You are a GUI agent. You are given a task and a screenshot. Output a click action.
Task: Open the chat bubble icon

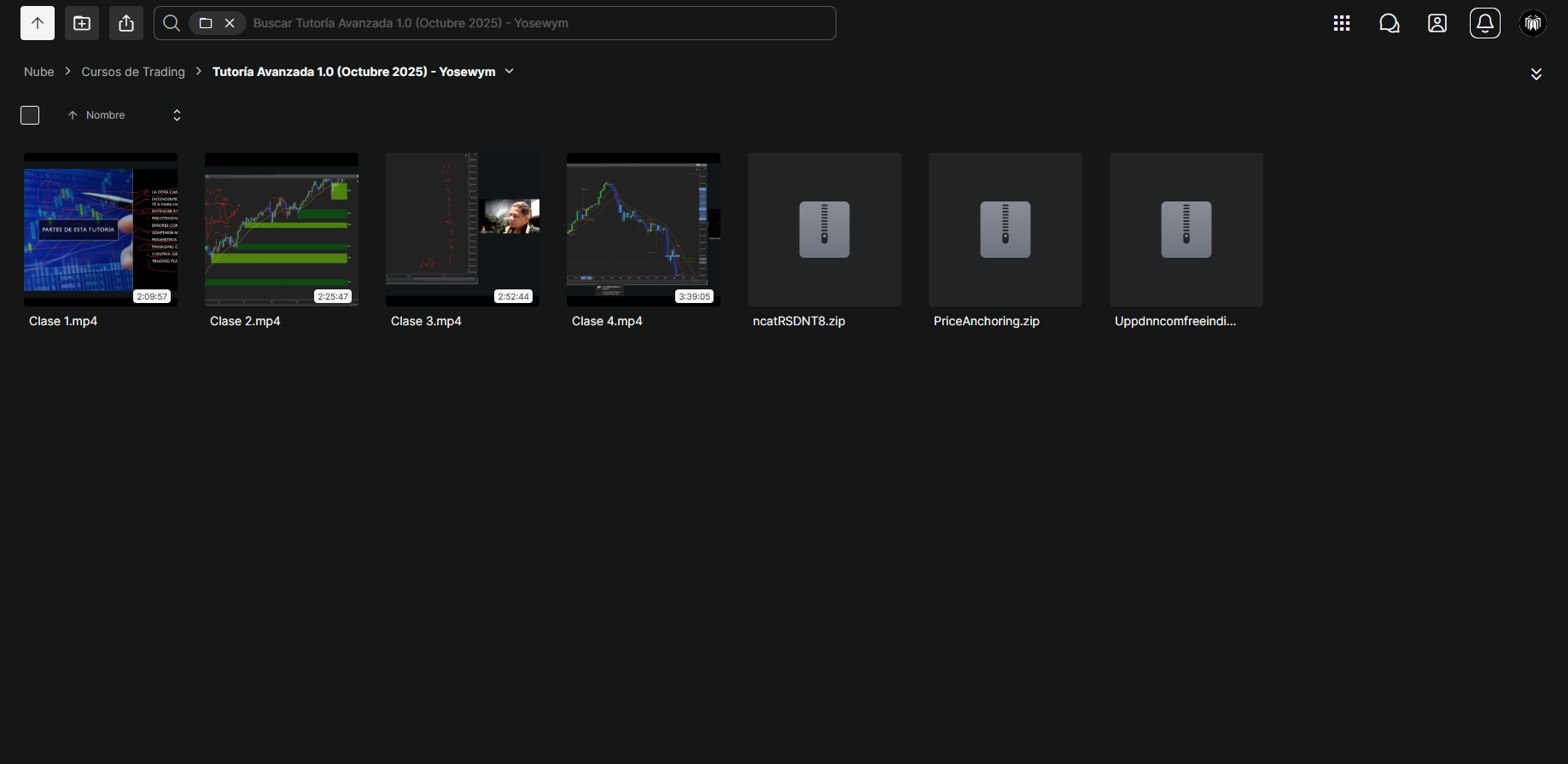[x=1390, y=23]
